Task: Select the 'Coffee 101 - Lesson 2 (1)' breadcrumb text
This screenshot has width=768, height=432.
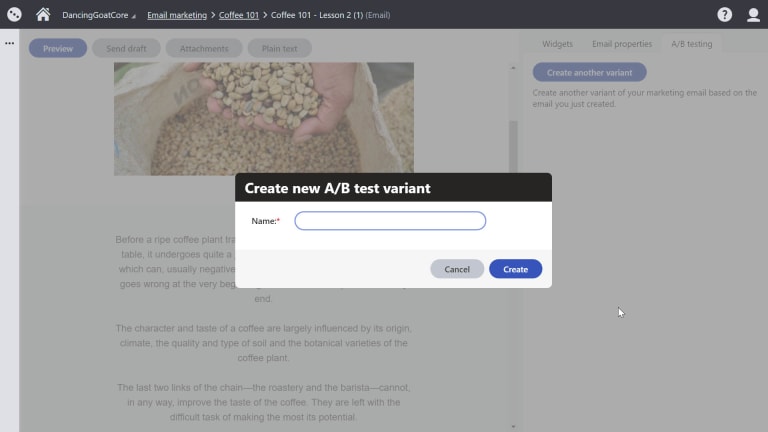Action: point(317,15)
